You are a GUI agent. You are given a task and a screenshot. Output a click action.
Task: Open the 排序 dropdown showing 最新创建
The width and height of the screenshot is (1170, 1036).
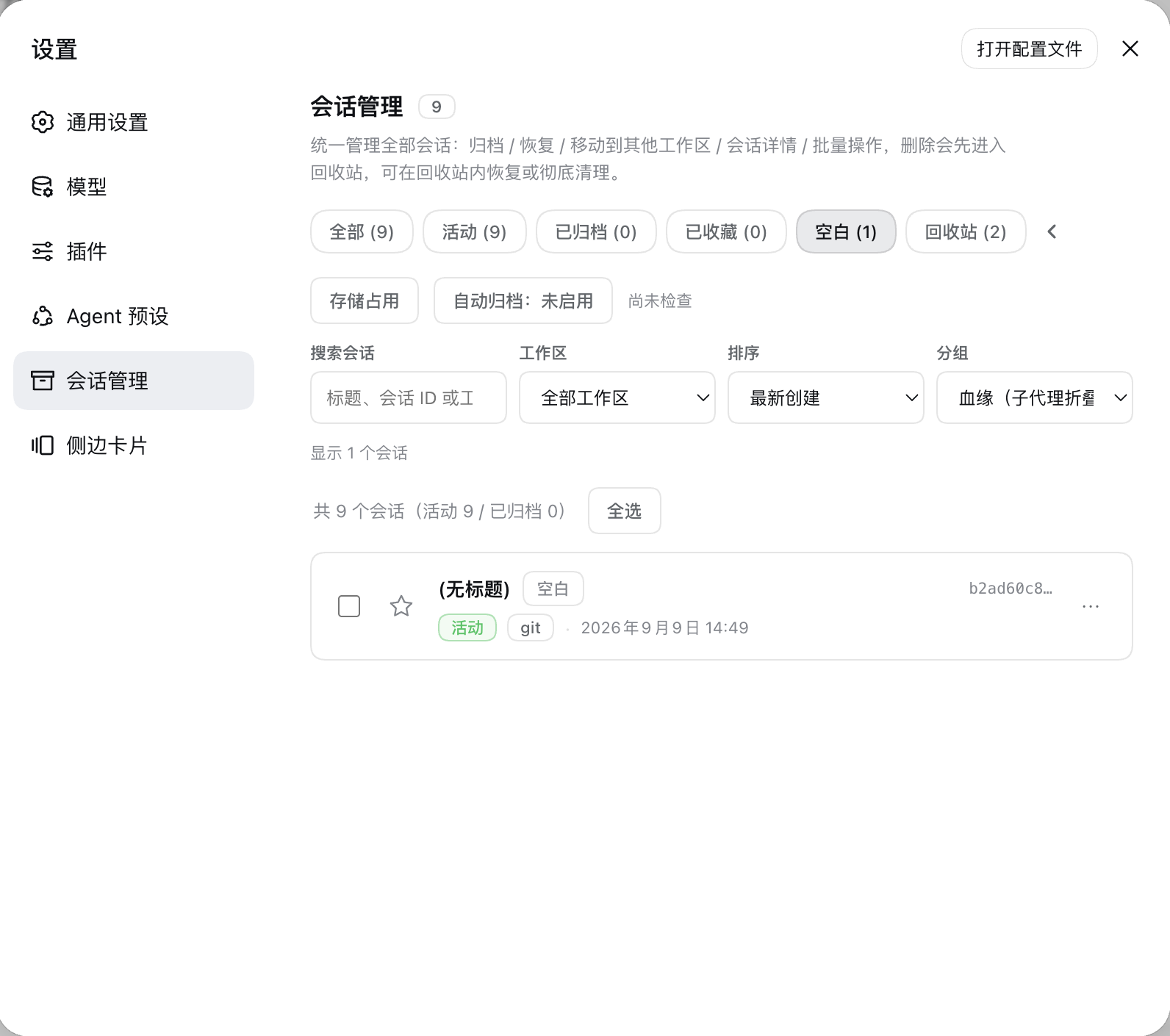tap(826, 398)
